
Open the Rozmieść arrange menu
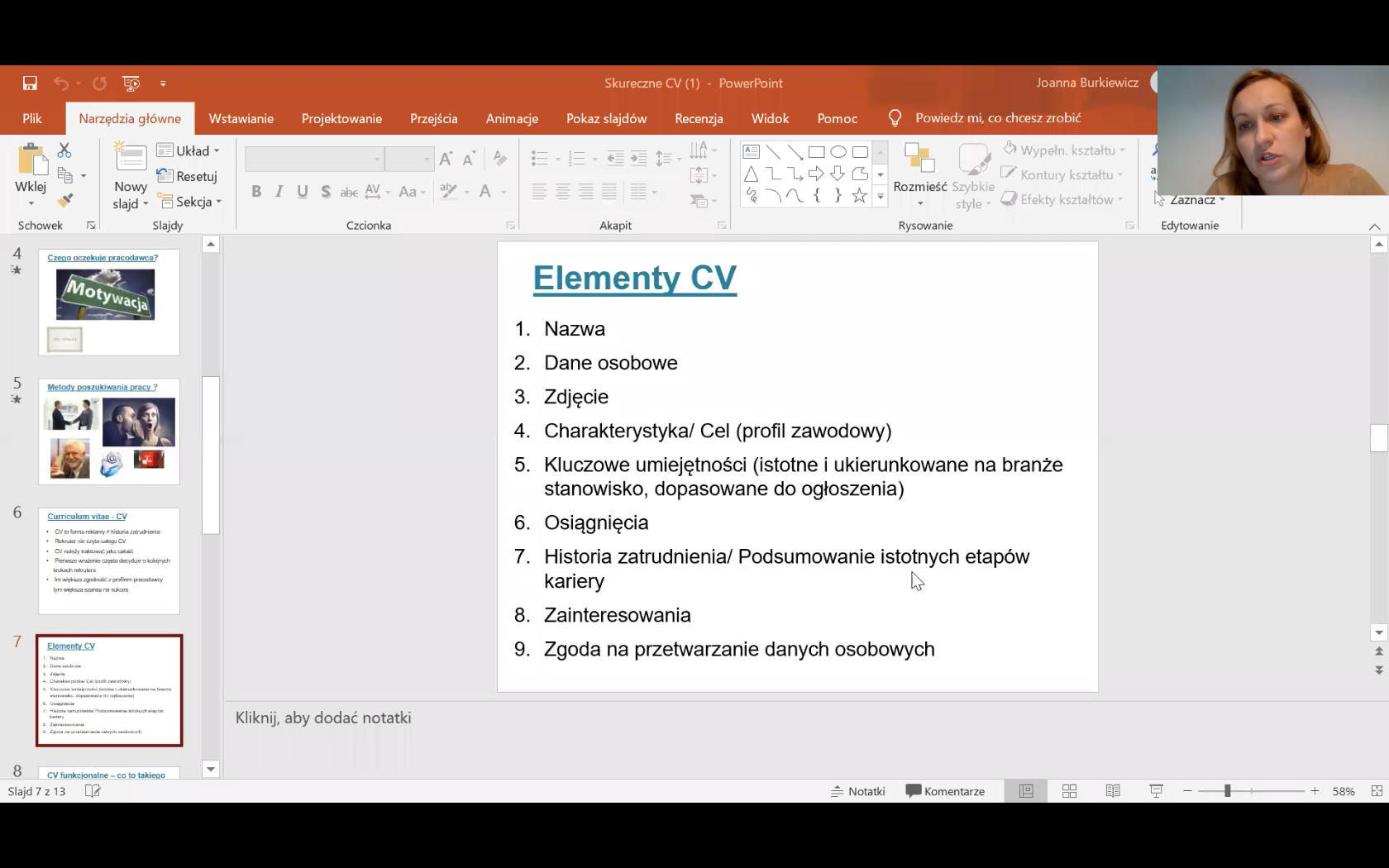(919, 174)
